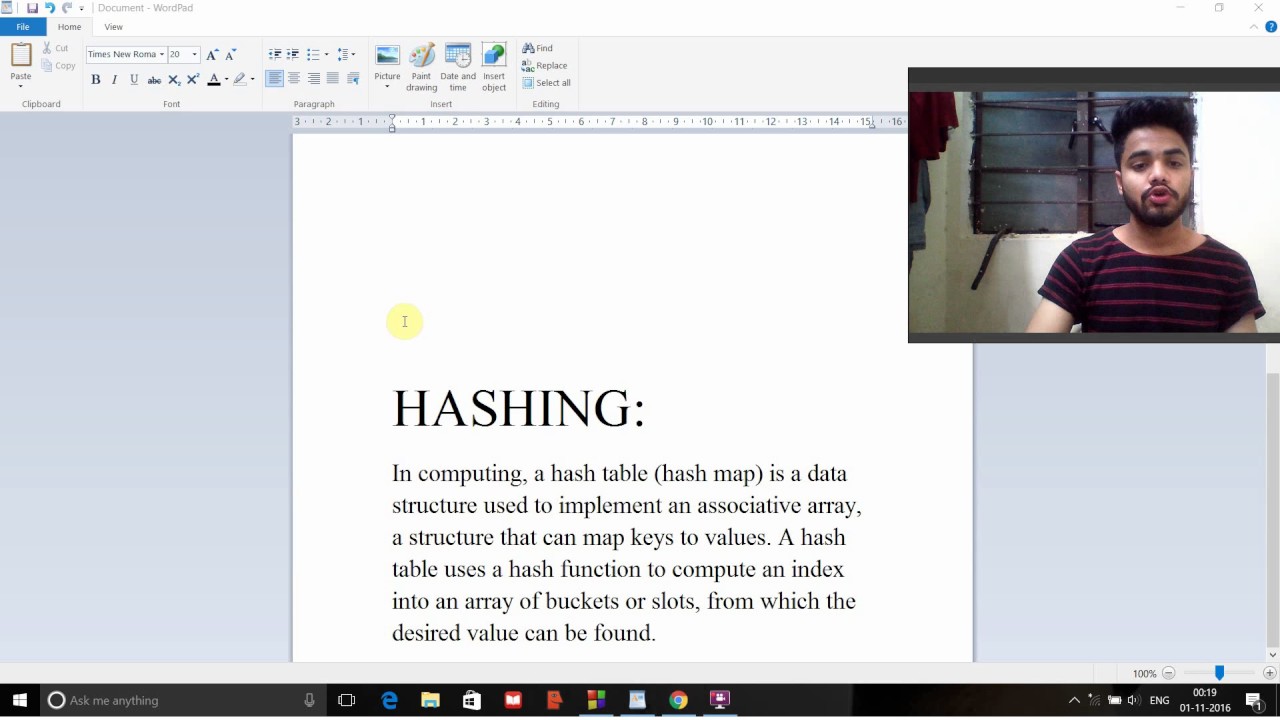Open the Paragraph dialog icon
This screenshot has width=1280, height=720.
click(353, 79)
